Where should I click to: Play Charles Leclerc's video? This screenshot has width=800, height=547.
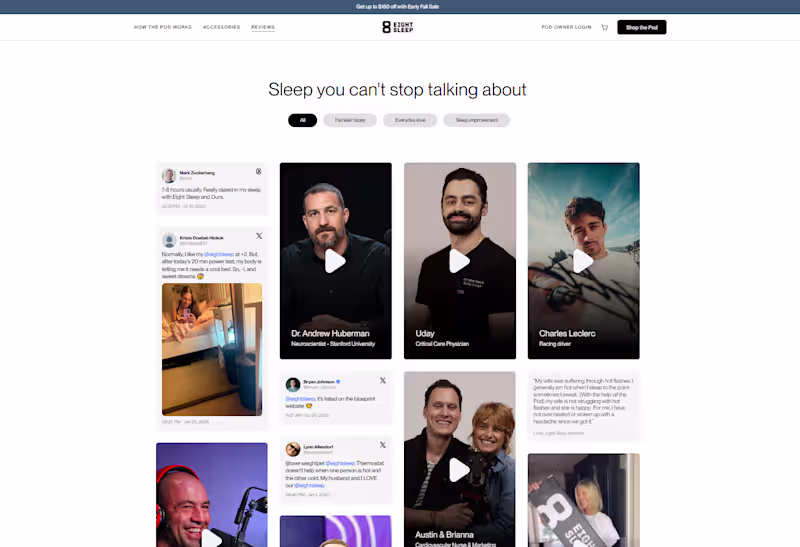point(583,261)
